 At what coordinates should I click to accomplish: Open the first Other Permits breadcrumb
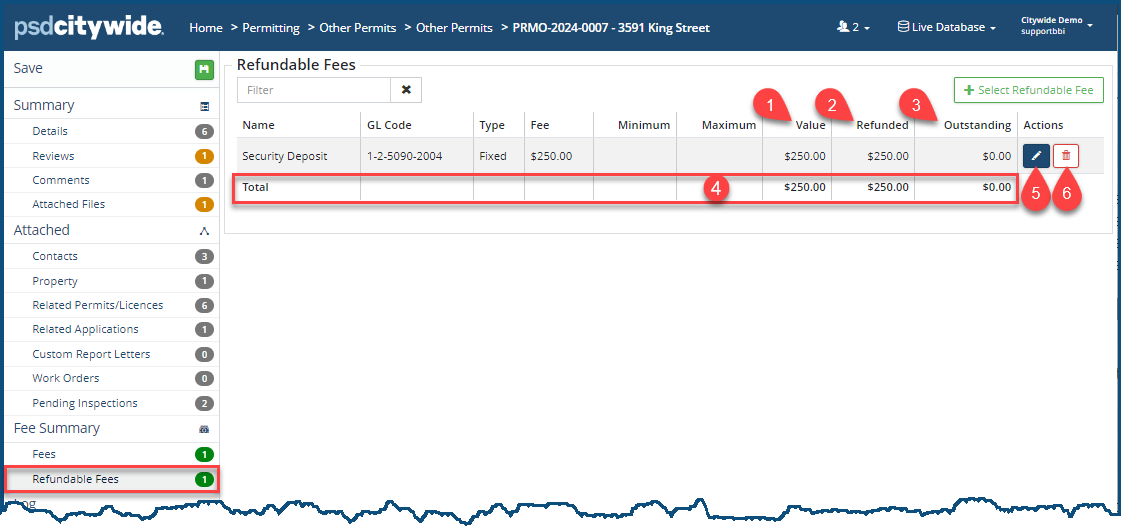[357, 28]
